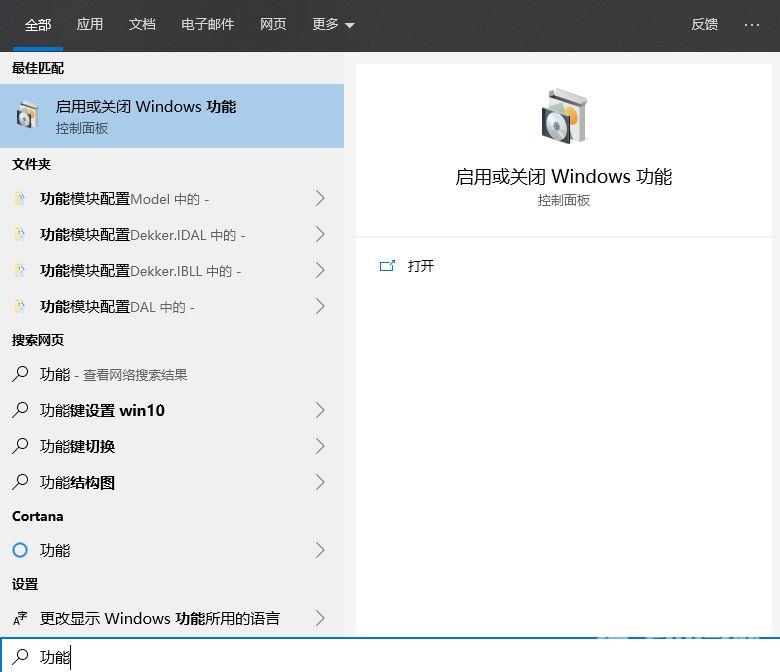Screen dimensions: 780x672
Task: Click the 反馈 feedback link
Action: (x=704, y=25)
